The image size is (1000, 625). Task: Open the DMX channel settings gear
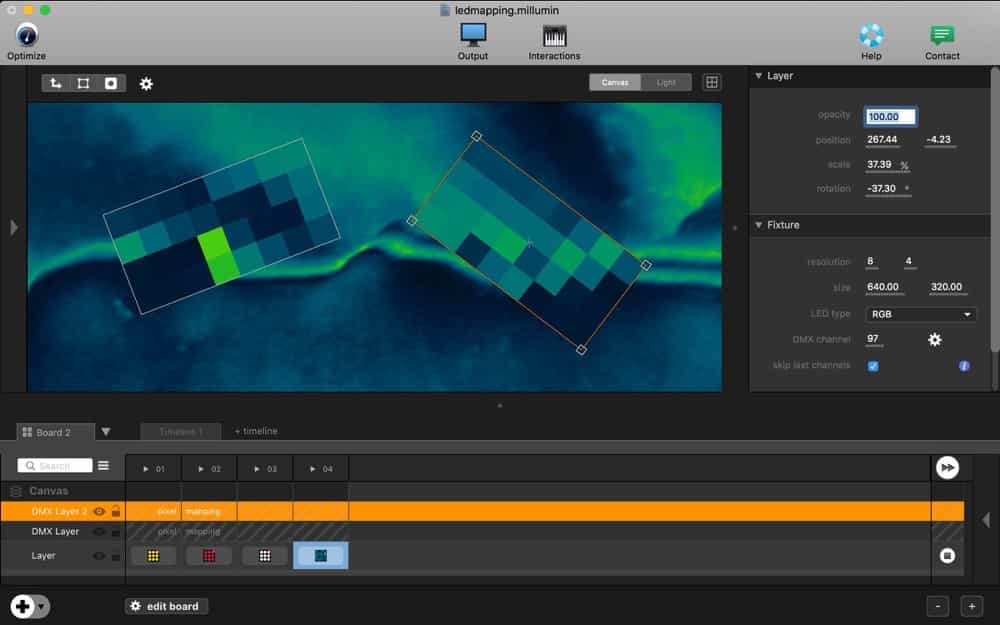coord(934,340)
